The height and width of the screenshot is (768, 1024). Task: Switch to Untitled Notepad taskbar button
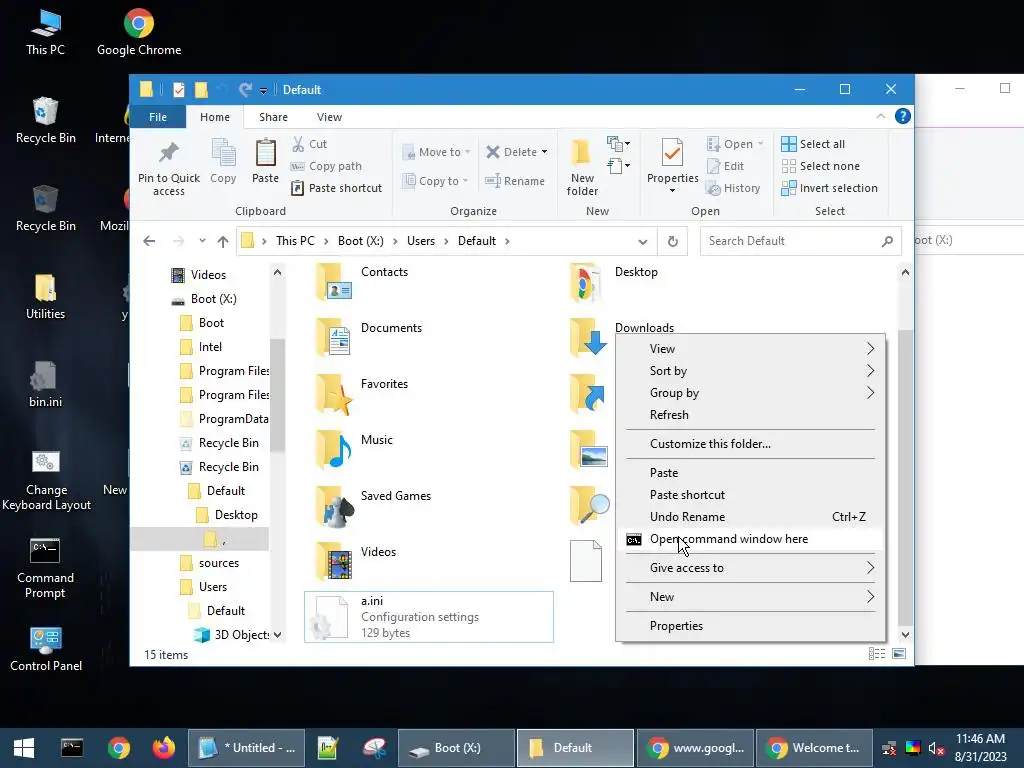click(x=247, y=748)
